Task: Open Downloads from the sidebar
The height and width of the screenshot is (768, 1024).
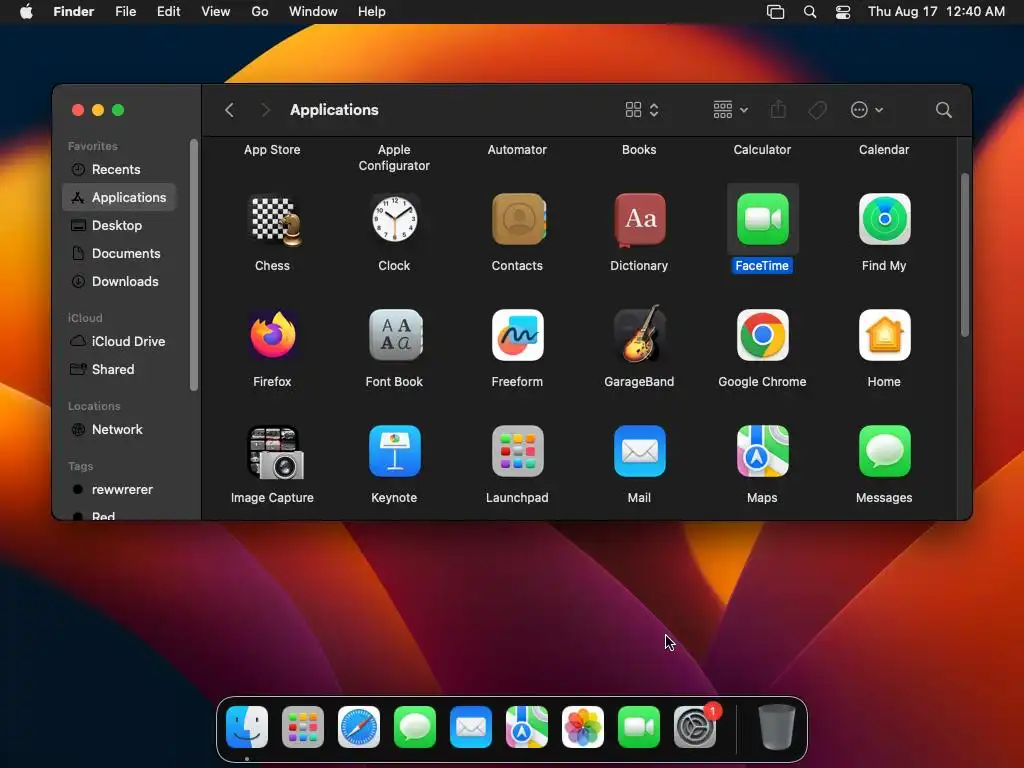Action: point(119,281)
